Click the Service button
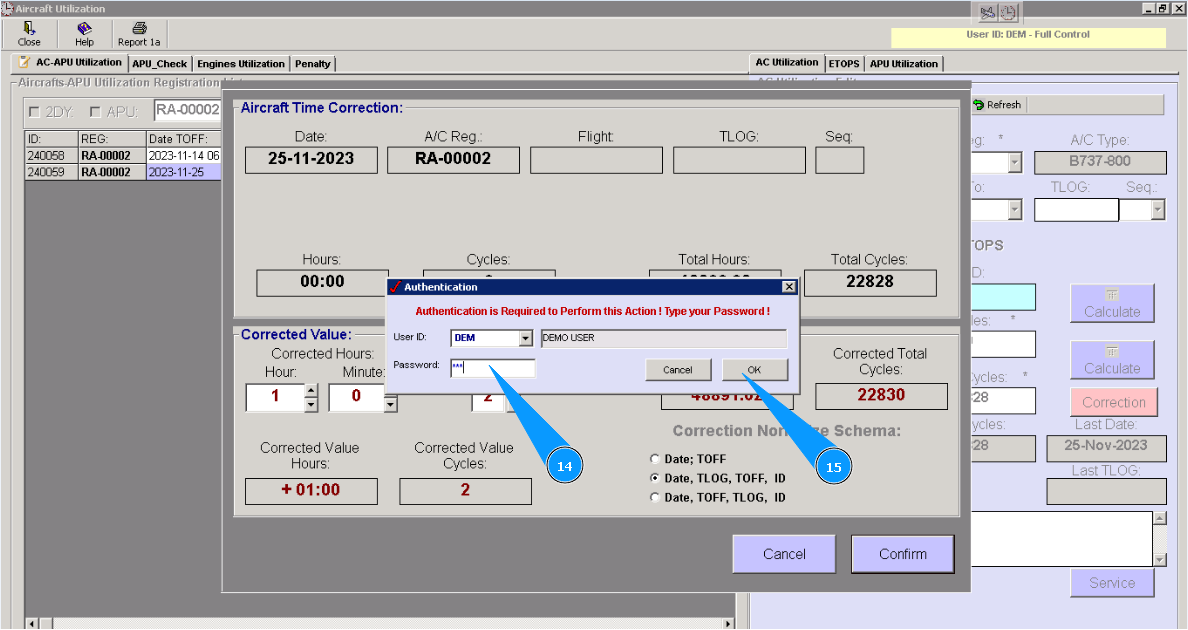This screenshot has width=1188, height=630. click(x=1111, y=583)
